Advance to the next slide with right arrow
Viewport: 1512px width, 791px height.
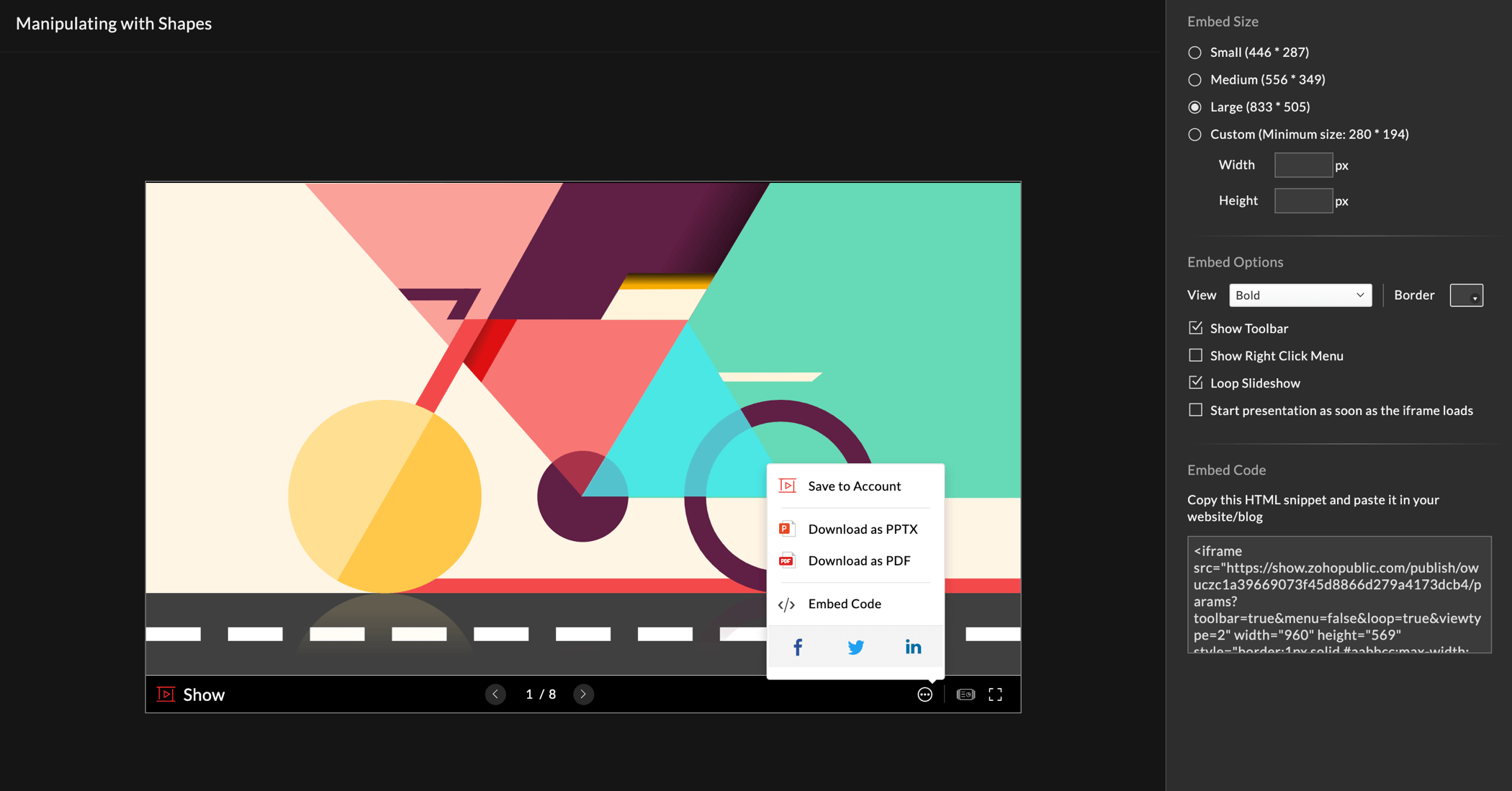(x=583, y=694)
